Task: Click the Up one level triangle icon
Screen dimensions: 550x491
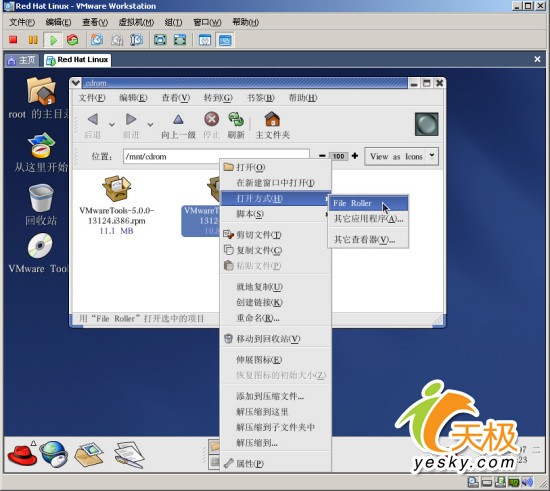Action: click(178, 119)
